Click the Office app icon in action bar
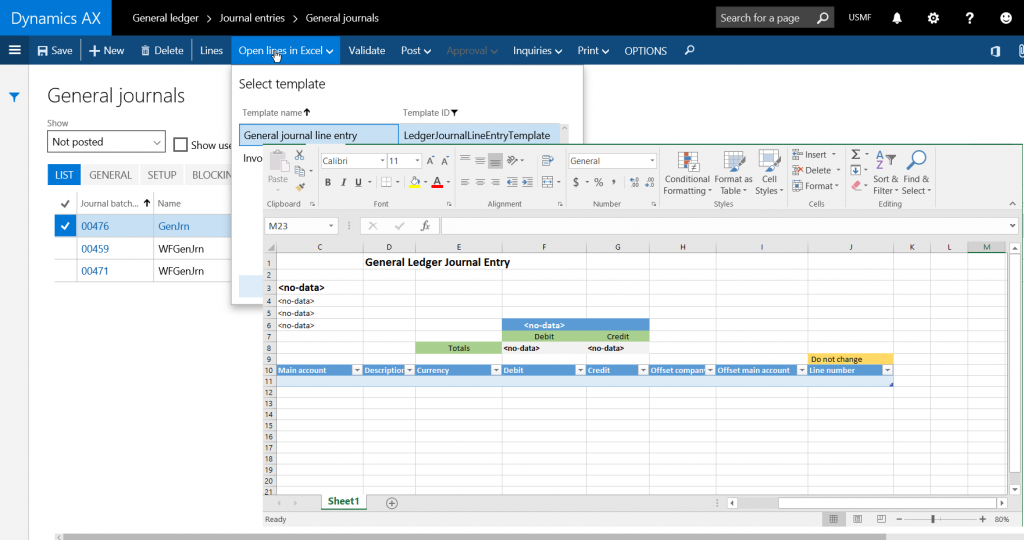 [x=995, y=51]
